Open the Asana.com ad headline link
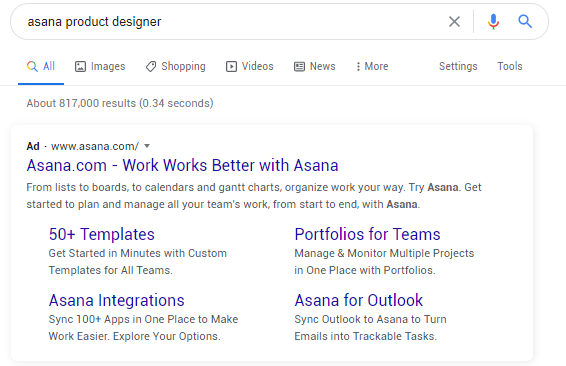The height and width of the screenshot is (366, 566). (182, 166)
